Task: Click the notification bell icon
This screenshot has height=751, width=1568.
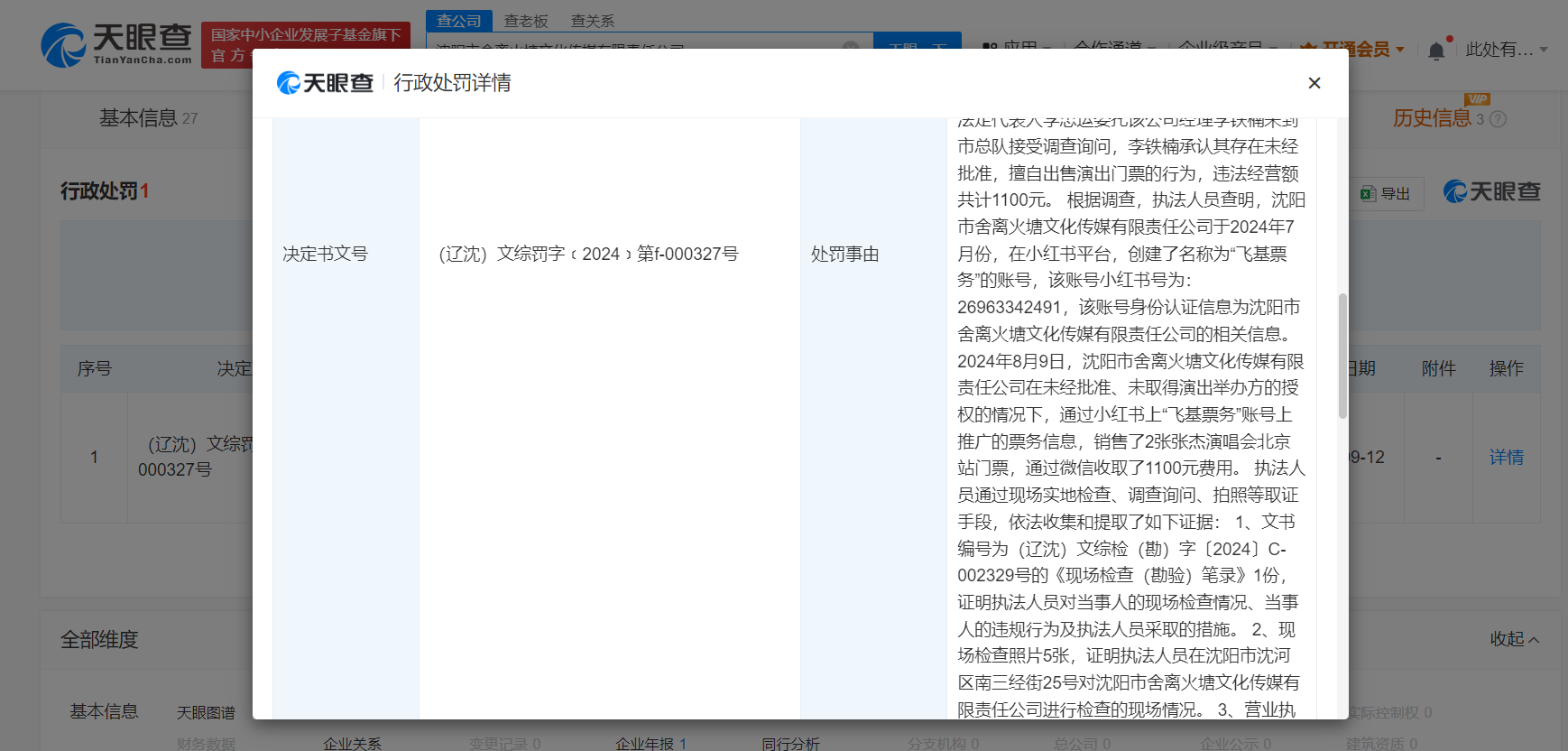Action: [x=1436, y=51]
